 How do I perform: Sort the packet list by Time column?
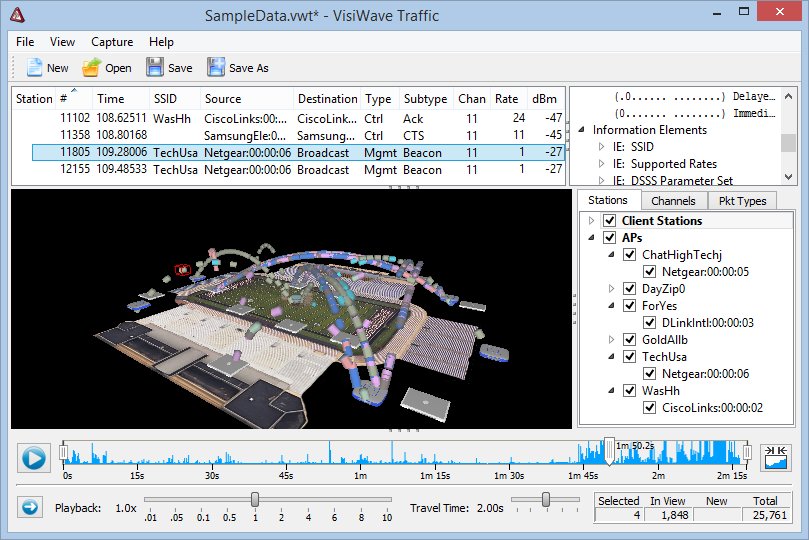(121, 99)
